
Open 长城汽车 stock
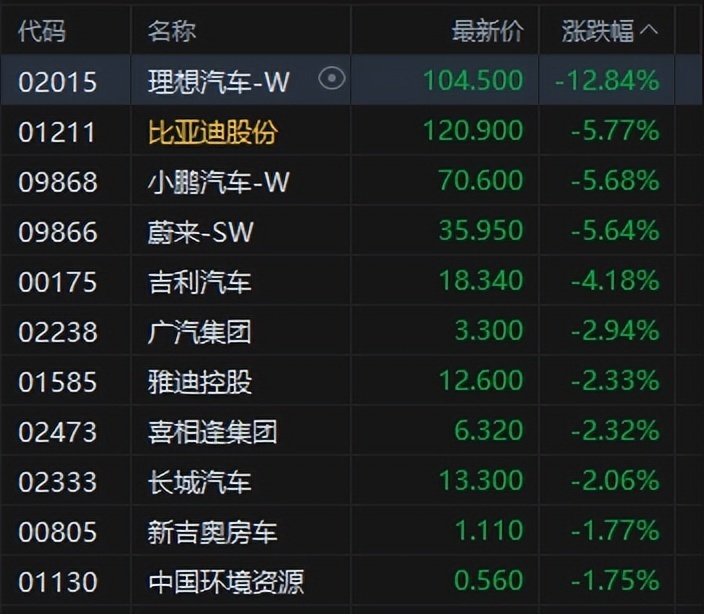point(200,482)
